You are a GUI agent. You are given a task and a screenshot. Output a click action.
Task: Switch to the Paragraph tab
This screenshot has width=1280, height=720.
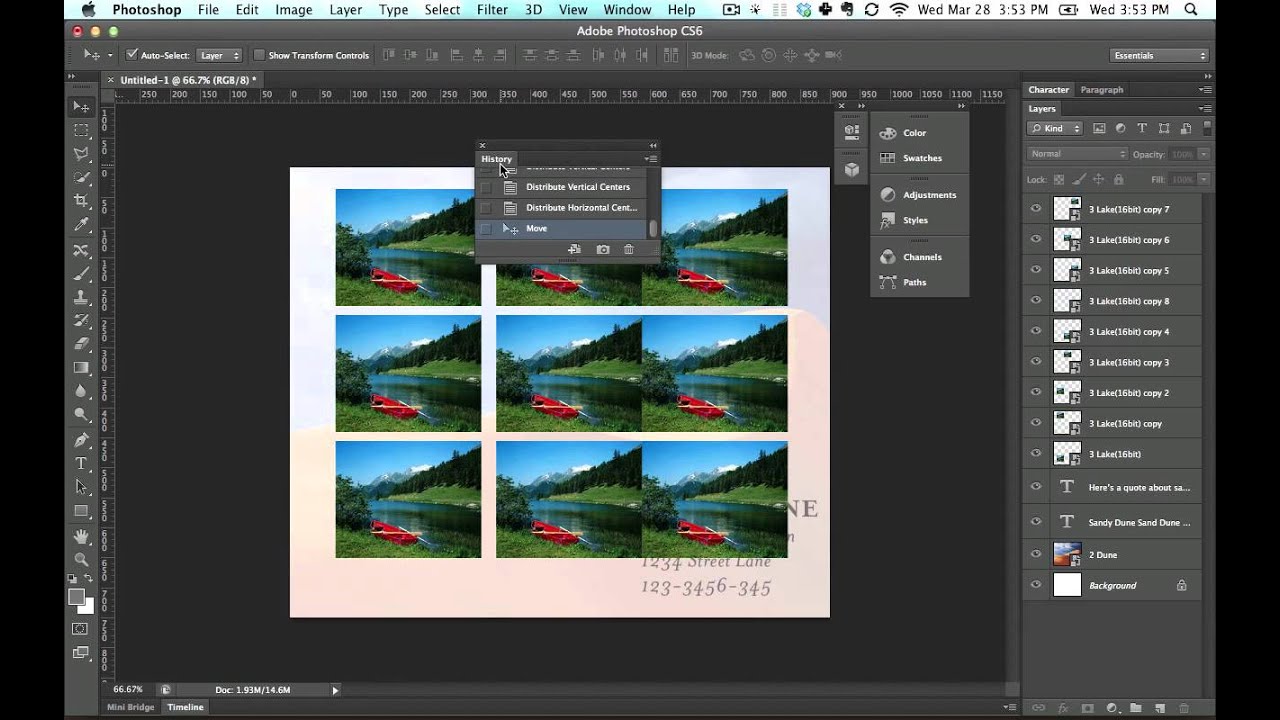click(x=1101, y=90)
